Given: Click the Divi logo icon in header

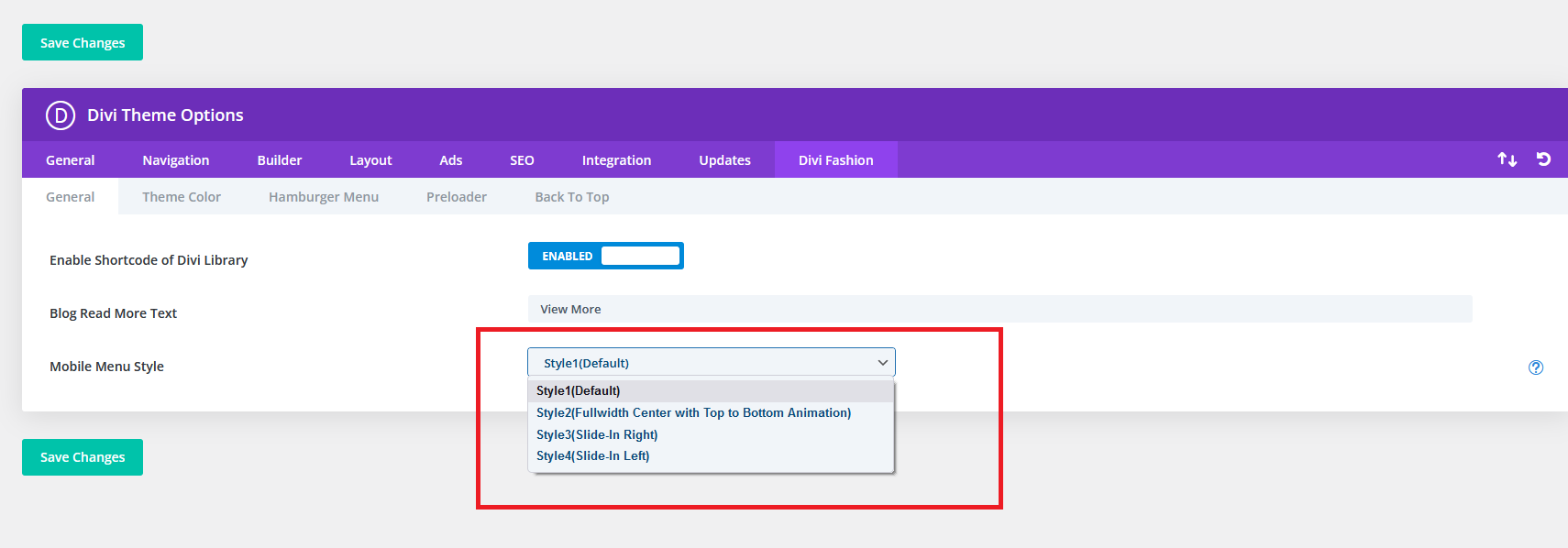Looking at the screenshot, I should [x=61, y=115].
